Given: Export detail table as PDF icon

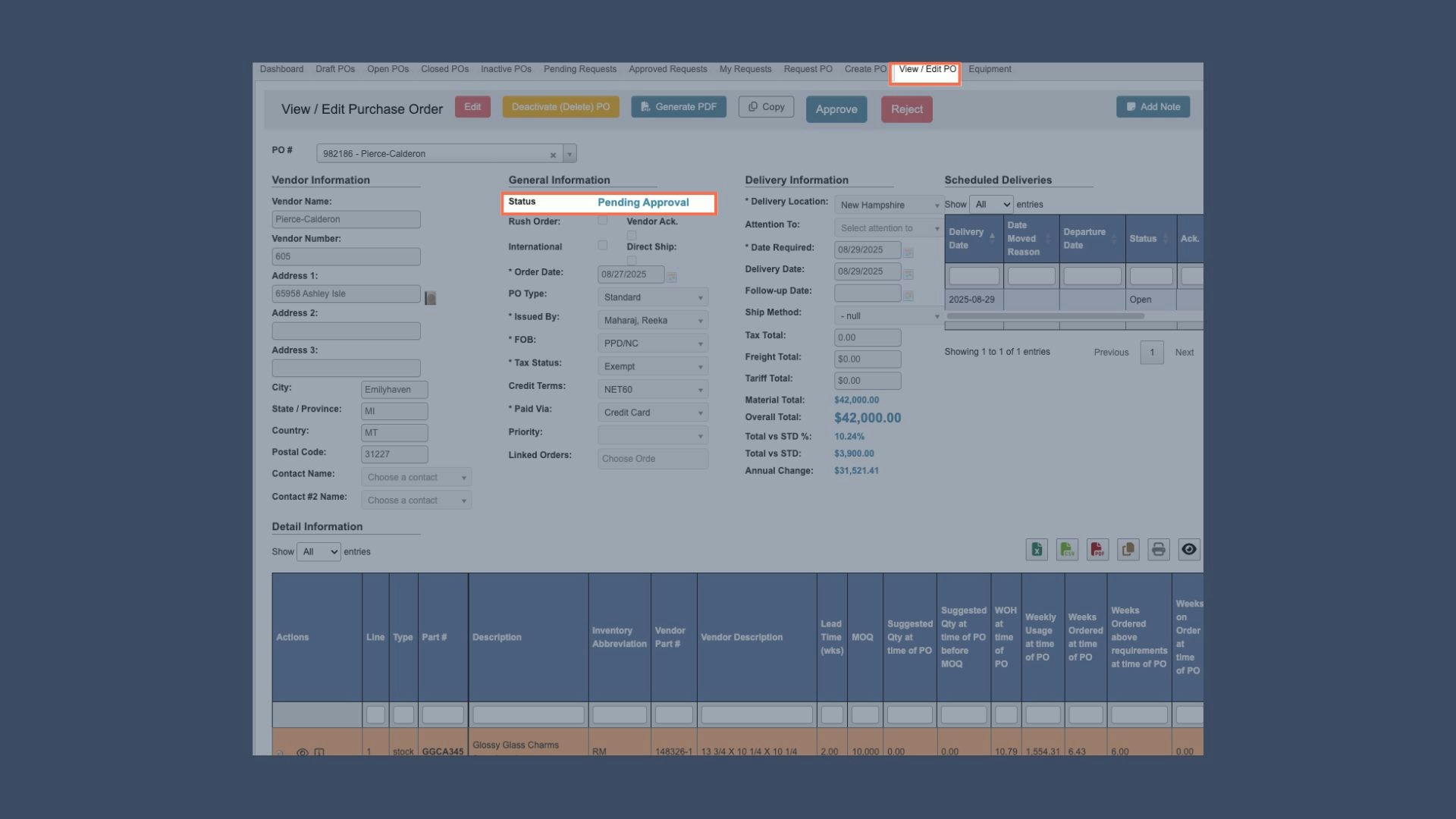Looking at the screenshot, I should pos(1097,550).
